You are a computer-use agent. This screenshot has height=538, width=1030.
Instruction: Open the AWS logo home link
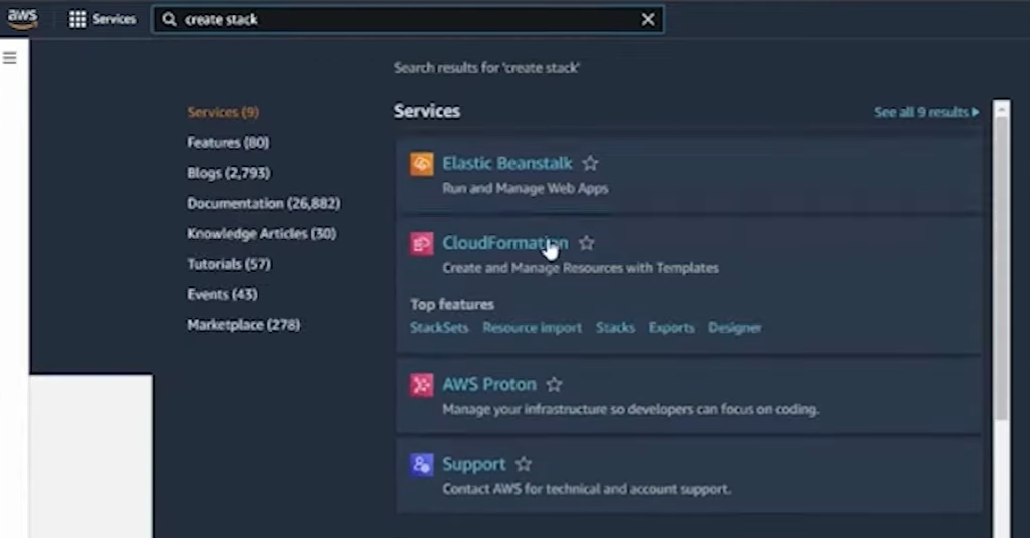point(22,19)
